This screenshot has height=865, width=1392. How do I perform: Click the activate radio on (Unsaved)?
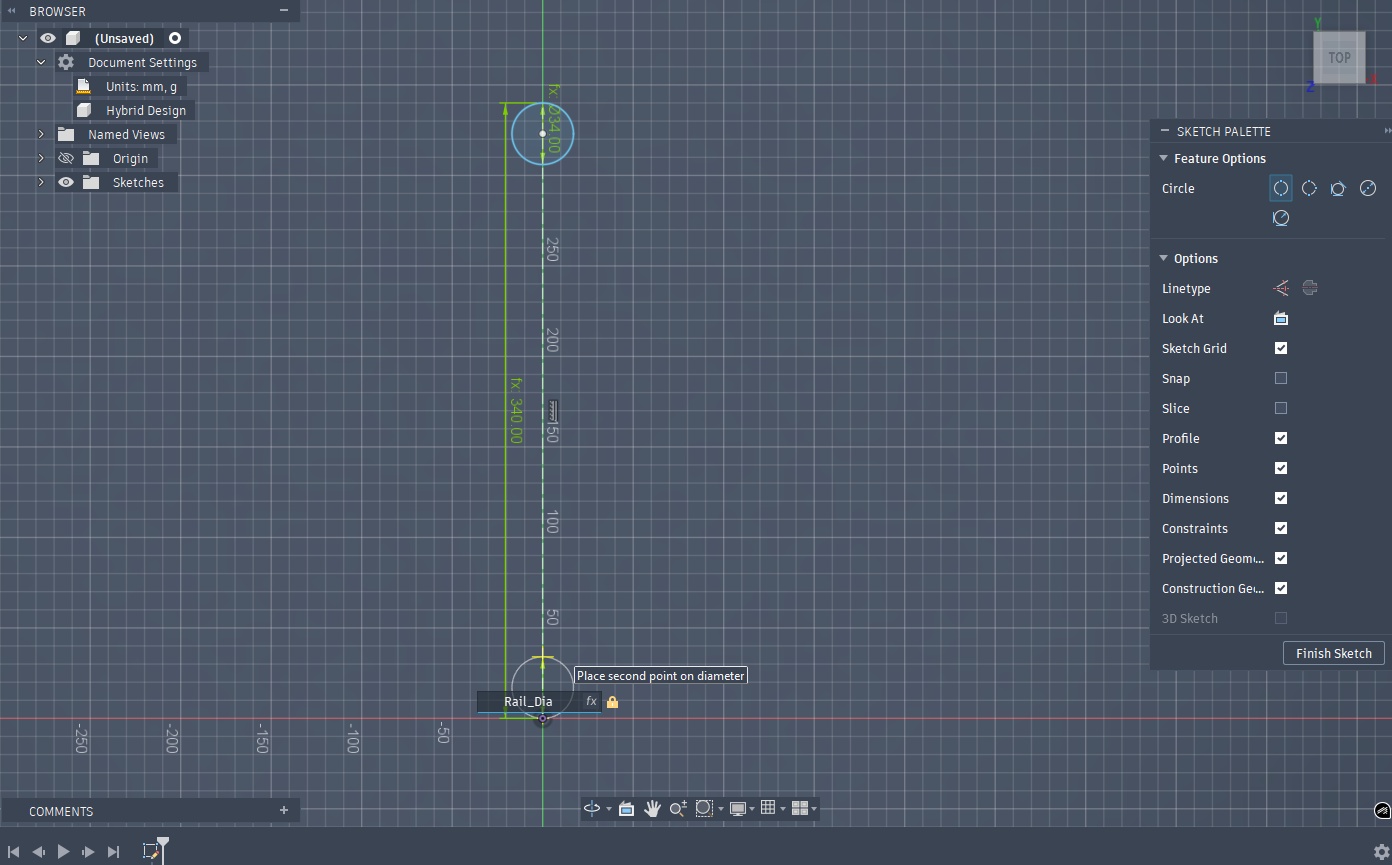pyautogui.click(x=175, y=38)
